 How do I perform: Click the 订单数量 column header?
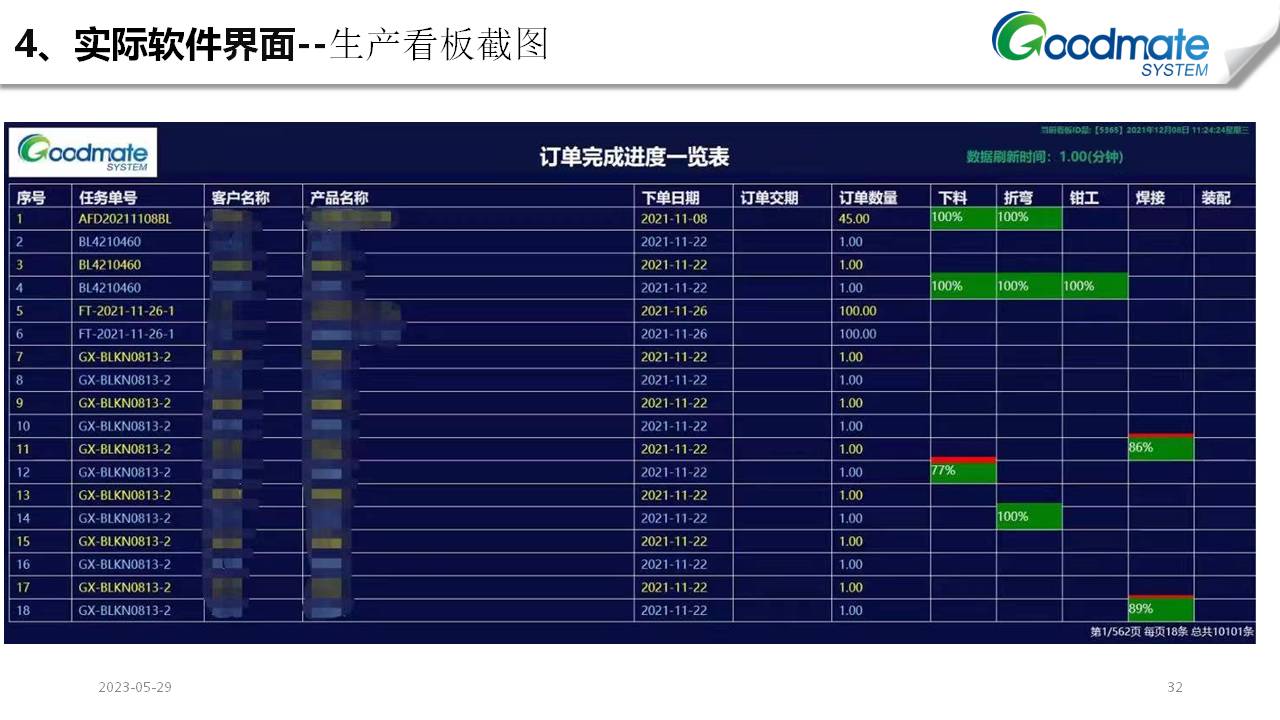[868, 198]
